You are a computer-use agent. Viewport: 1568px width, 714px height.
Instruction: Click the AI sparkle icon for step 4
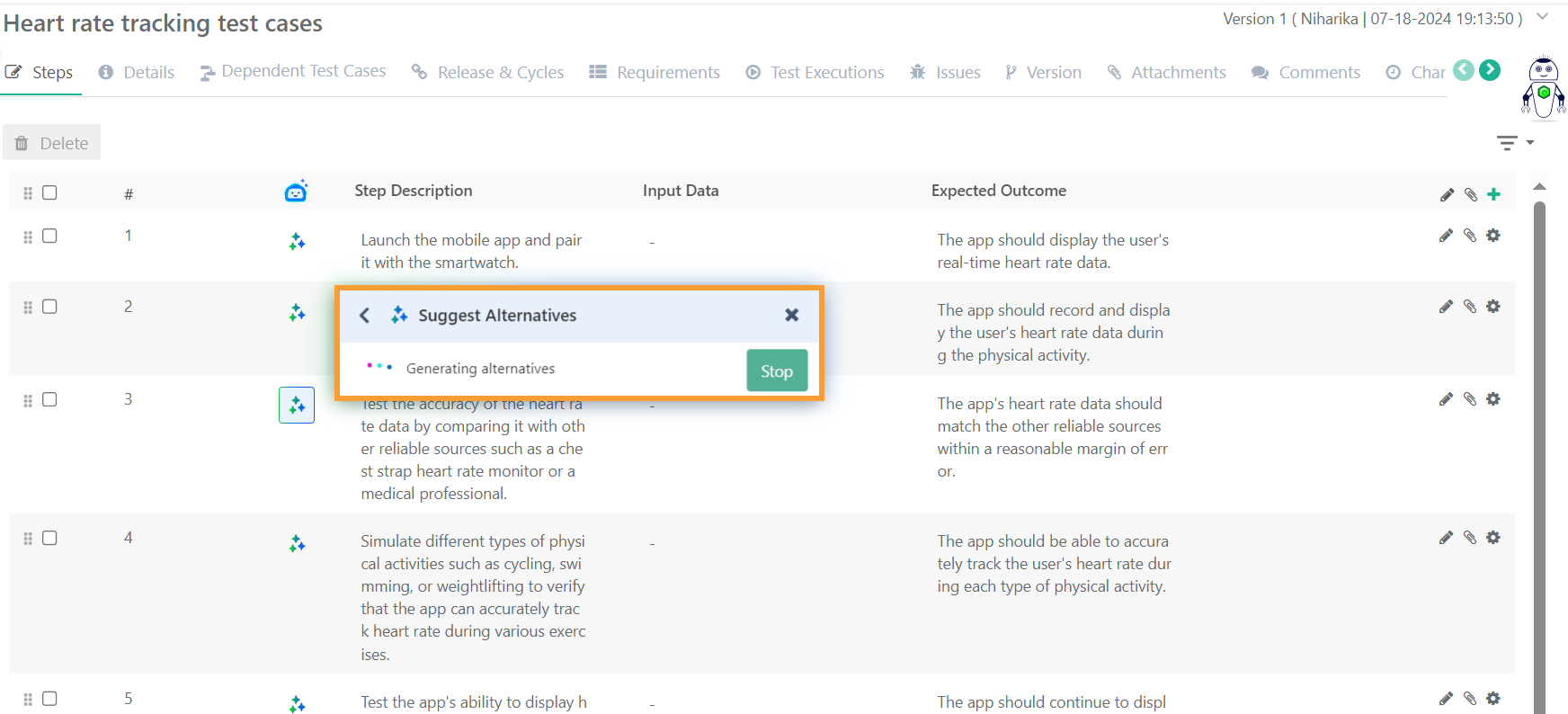(x=297, y=544)
